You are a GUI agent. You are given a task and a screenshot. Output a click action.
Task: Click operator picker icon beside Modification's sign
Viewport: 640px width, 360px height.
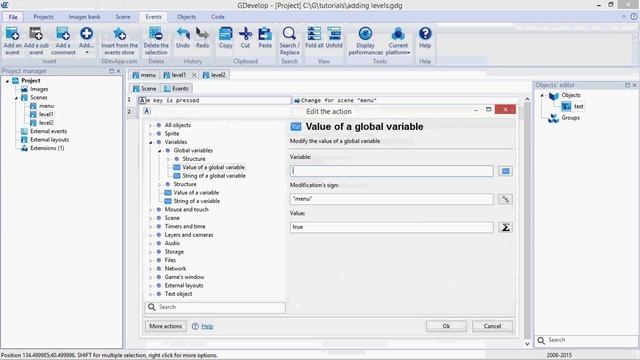point(505,199)
